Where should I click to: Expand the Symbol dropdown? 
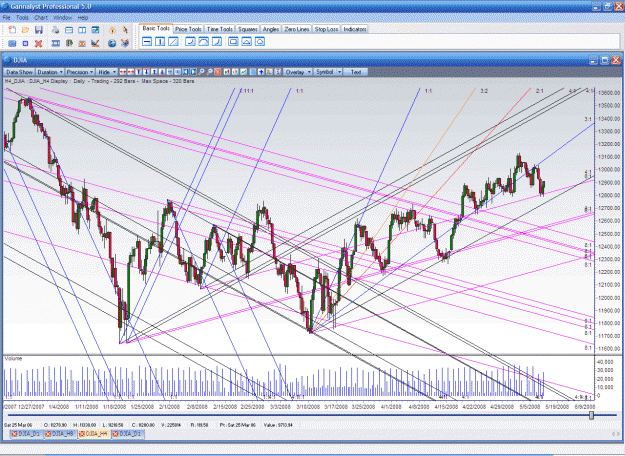(x=339, y=72)
